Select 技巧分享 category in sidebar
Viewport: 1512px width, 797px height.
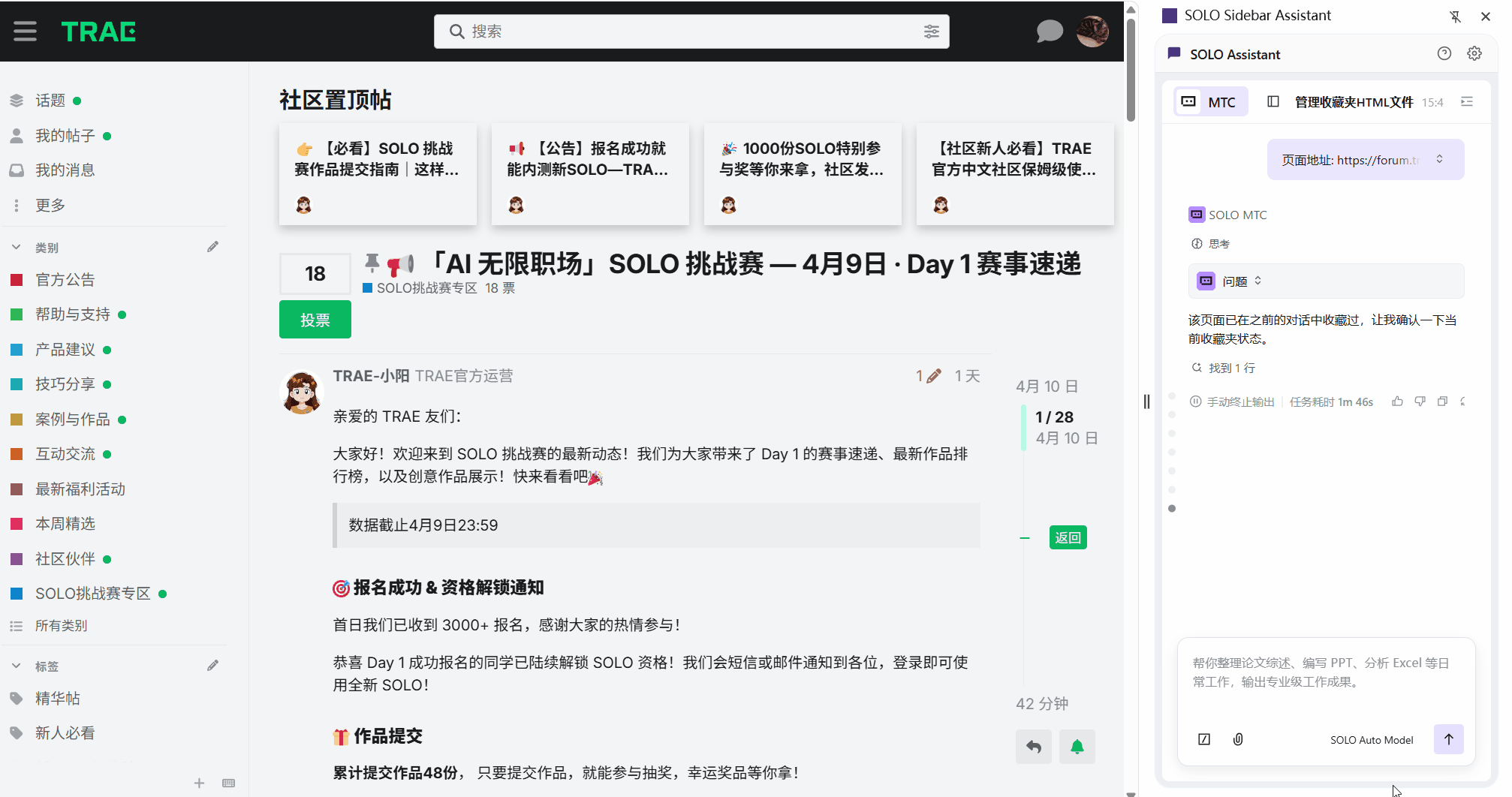[65, 384]
